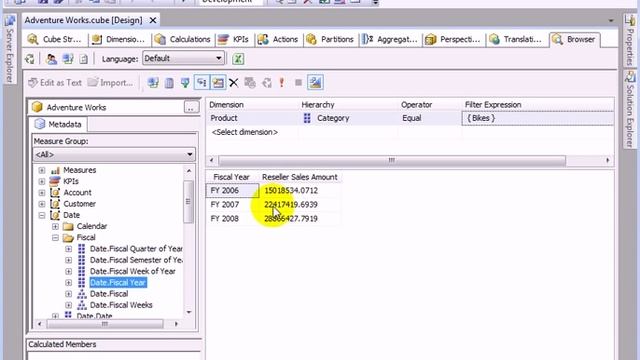Close the Adventure Works.cube design tab

click(x=153, y=20)
